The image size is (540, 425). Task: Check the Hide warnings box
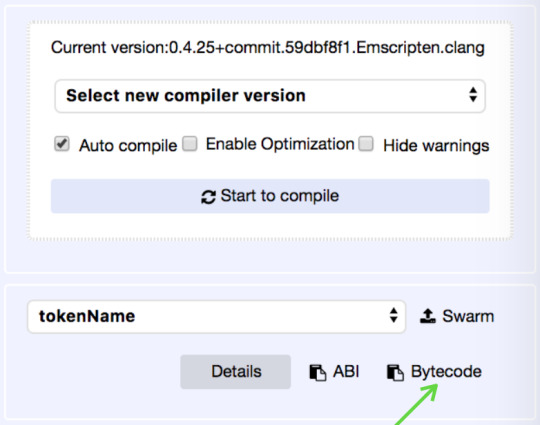(x=366, y=144)
